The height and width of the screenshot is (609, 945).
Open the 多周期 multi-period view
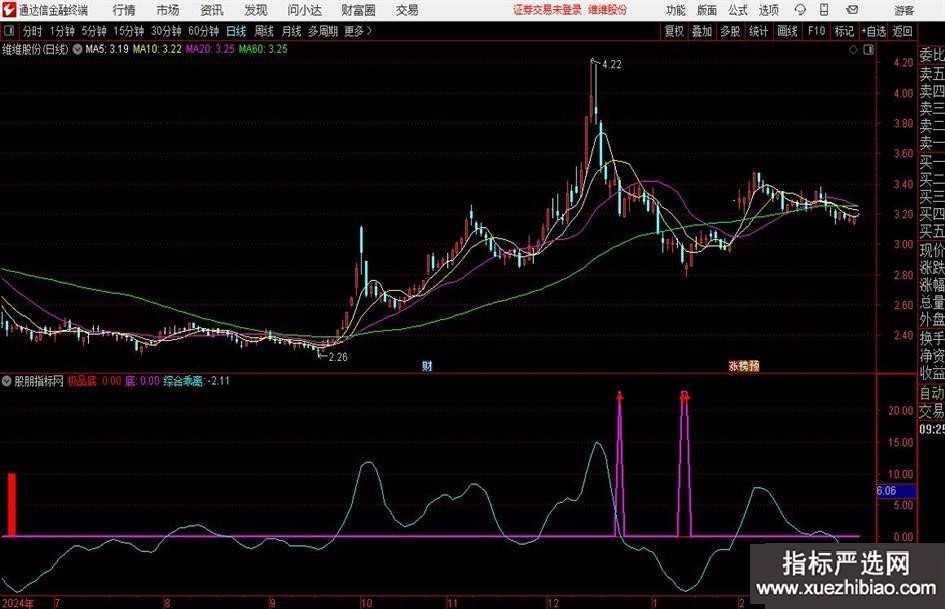click(323, 31)
